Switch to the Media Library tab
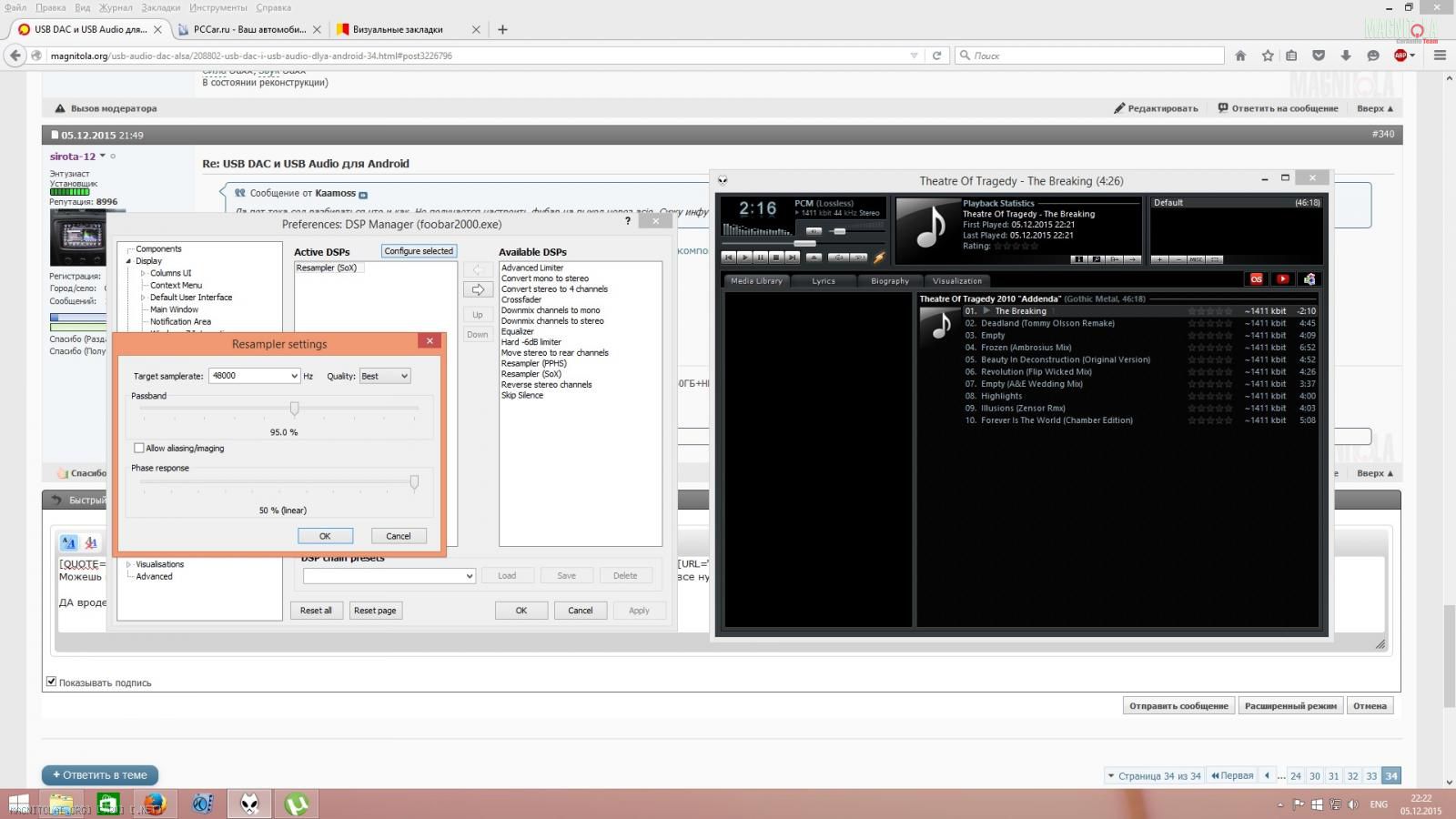Screen dimensions: 1456x819 click(756, 281)
